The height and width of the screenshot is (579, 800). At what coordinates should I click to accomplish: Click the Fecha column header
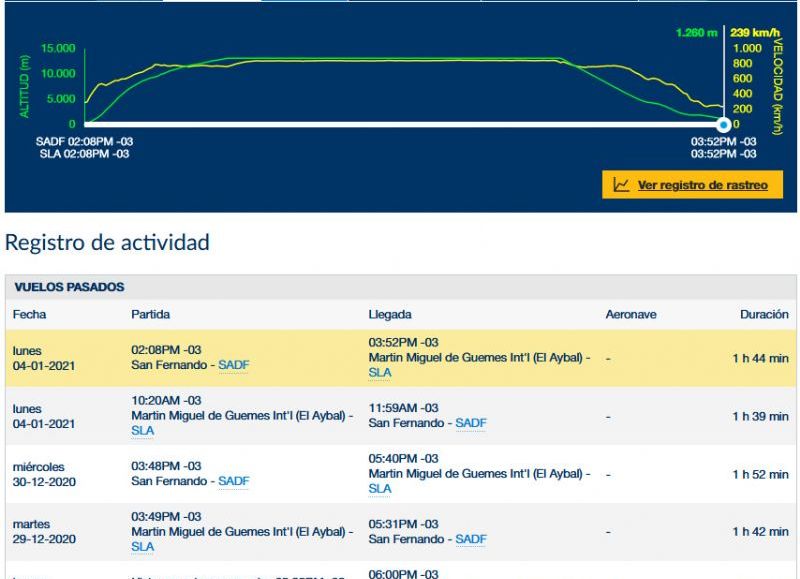coord(29,314)
